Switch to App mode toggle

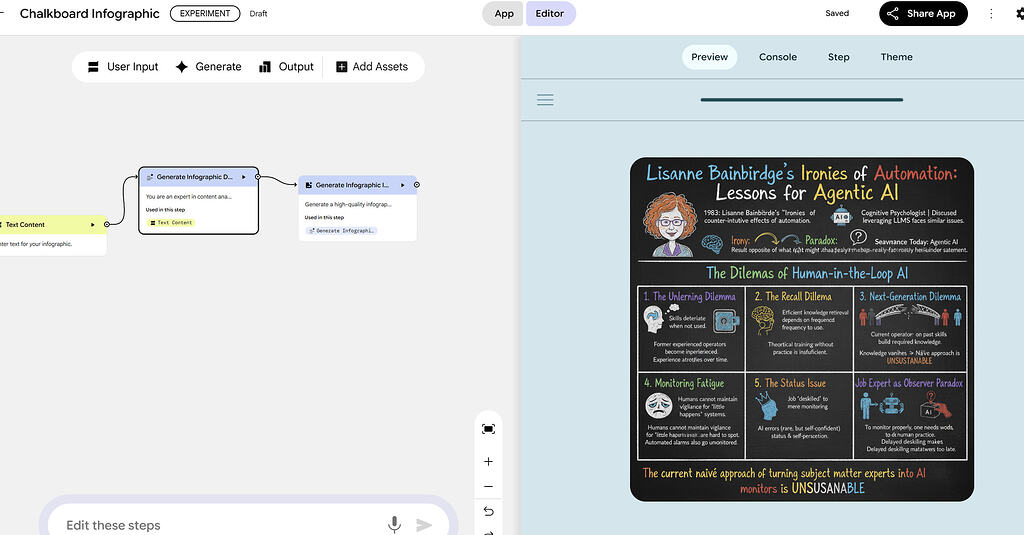tap(504, 14)
